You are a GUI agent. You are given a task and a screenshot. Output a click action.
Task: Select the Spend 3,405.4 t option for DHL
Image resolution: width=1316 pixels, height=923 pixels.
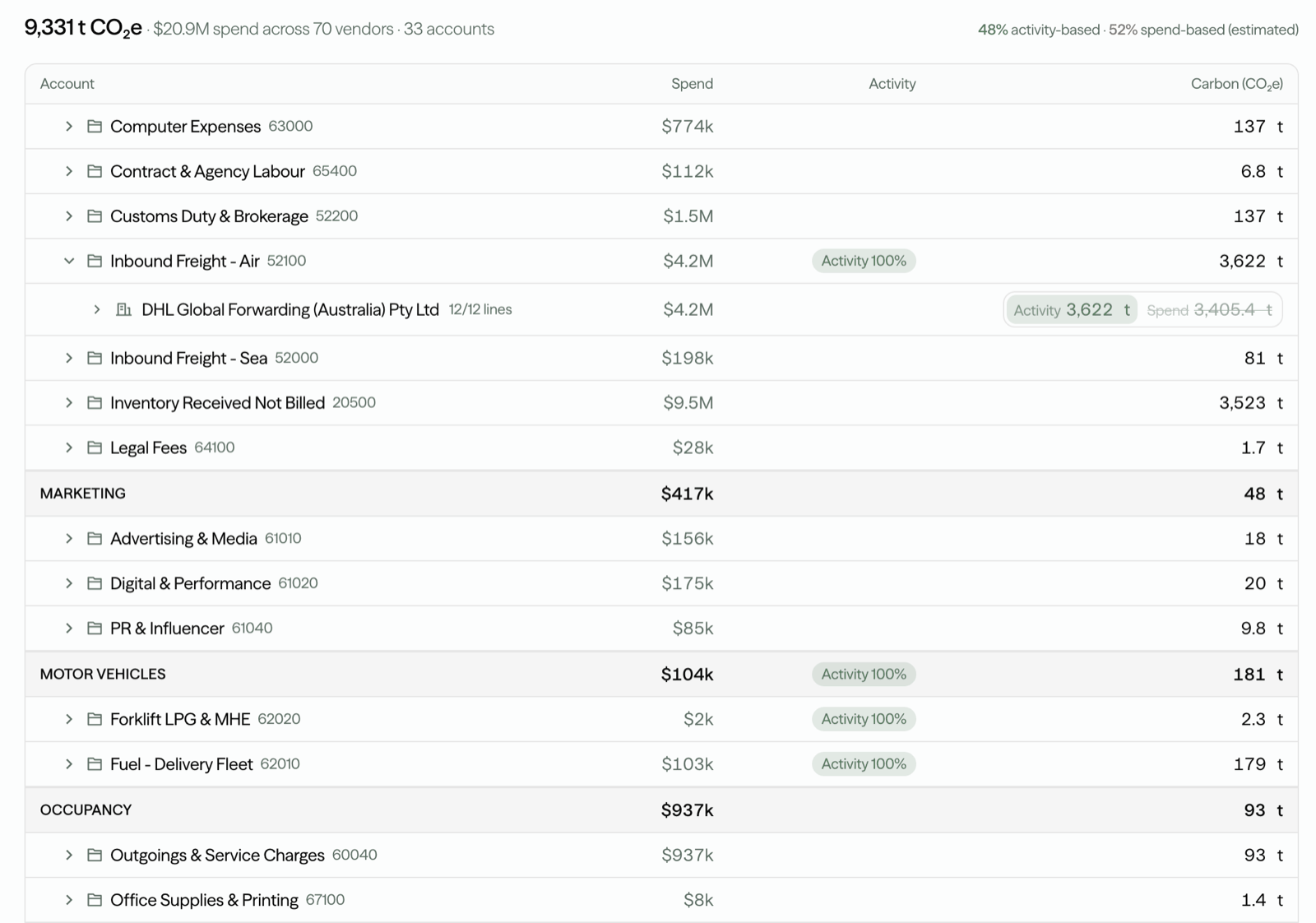(1209, 310)
